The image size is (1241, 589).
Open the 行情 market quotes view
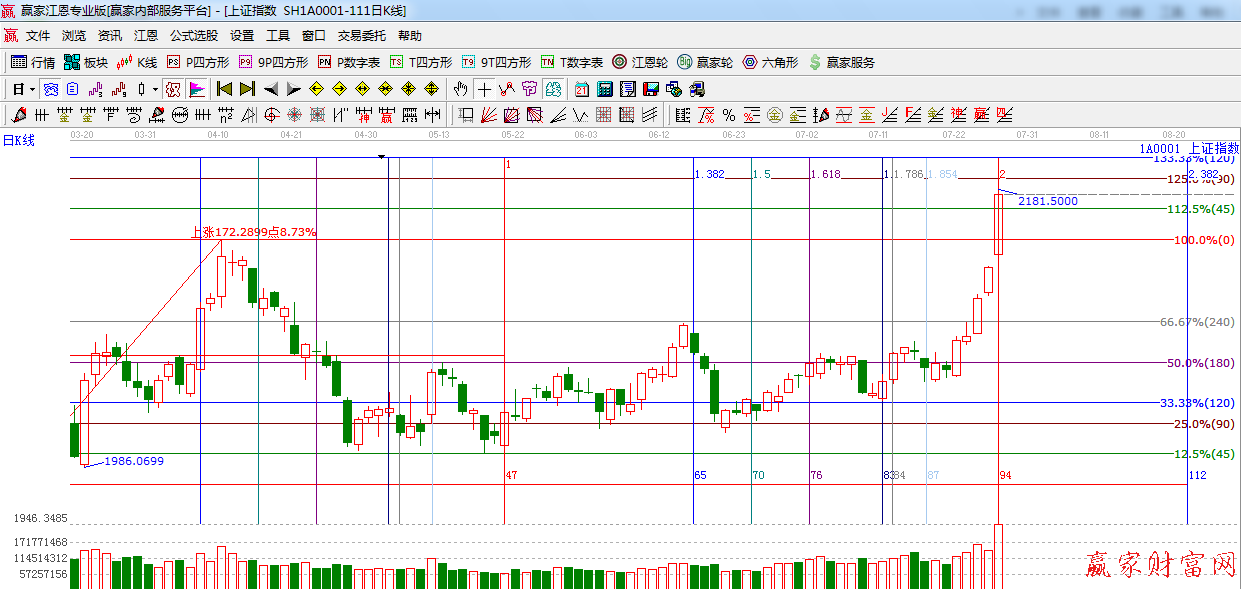[x=33, y=62]
